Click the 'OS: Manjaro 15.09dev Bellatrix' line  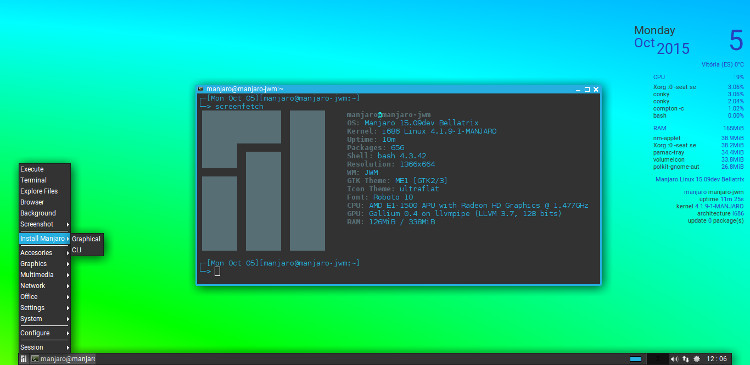coord(412,123)
